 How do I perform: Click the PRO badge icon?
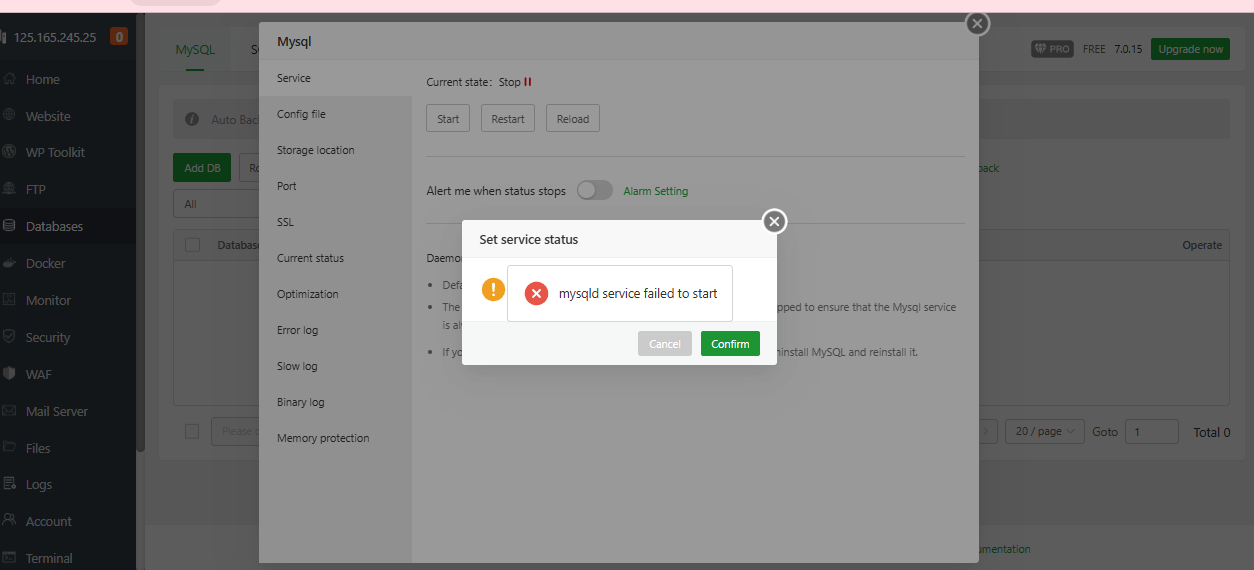tap(1052, 49)
